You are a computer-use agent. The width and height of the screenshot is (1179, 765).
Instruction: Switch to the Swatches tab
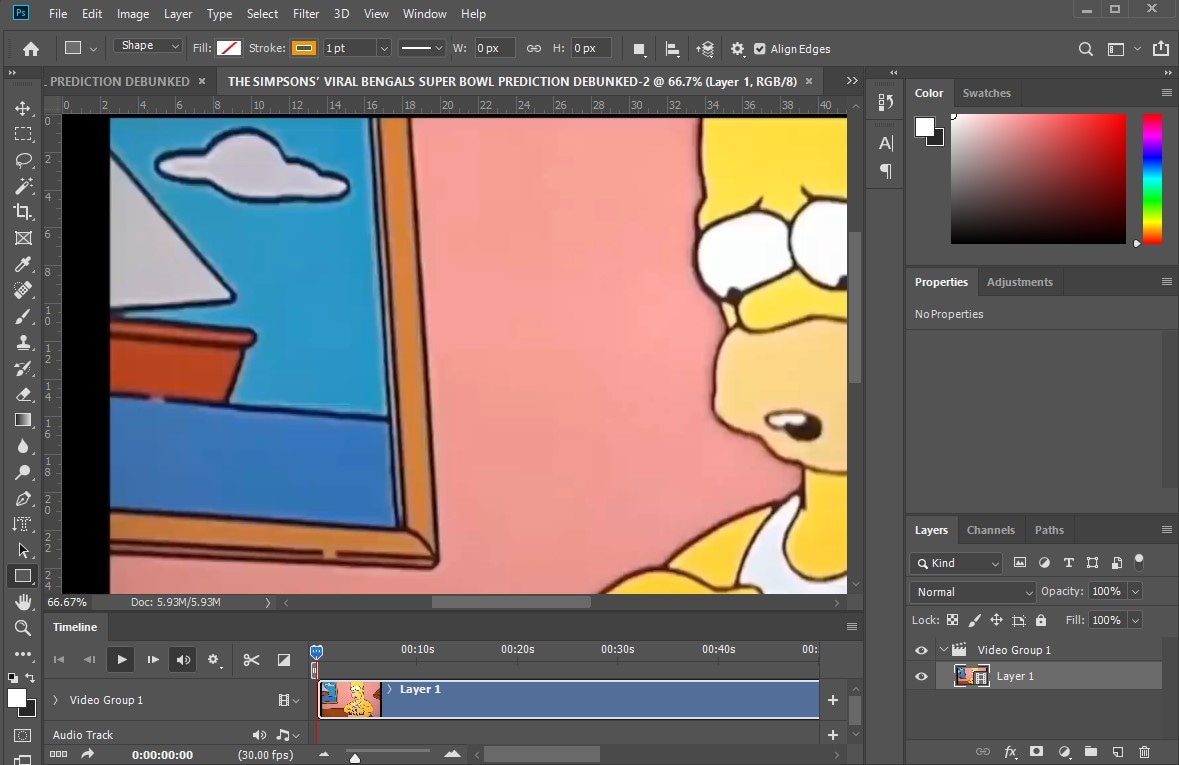[987, 93]
